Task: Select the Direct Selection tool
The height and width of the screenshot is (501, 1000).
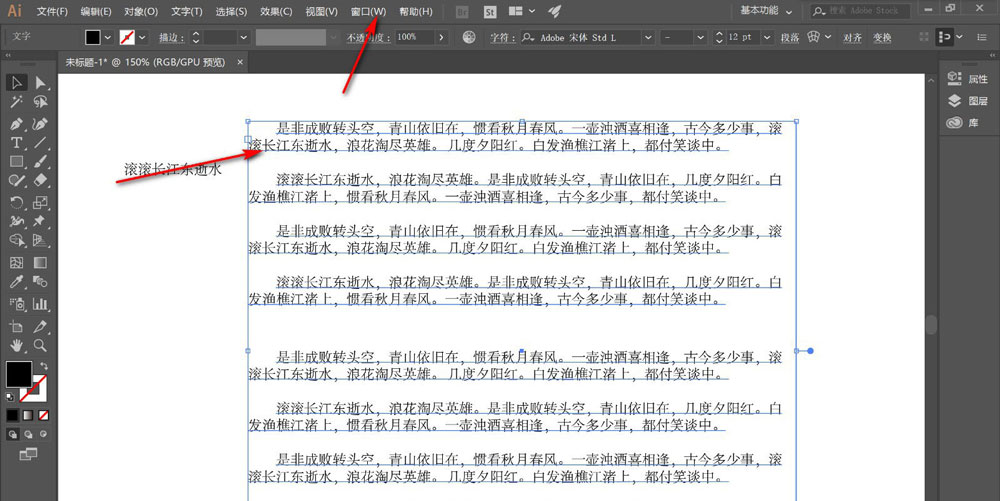Action: [x=40, y=83]
